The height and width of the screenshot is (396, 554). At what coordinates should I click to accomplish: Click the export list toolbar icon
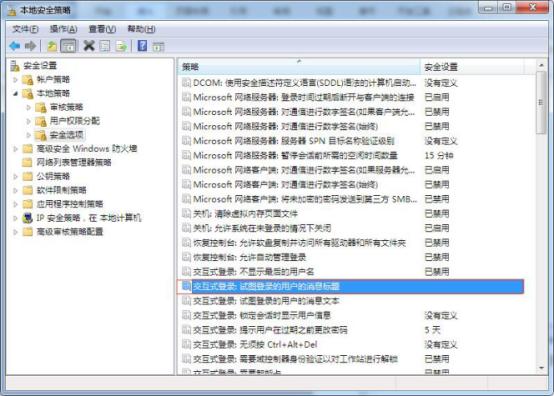coord(121,46)
